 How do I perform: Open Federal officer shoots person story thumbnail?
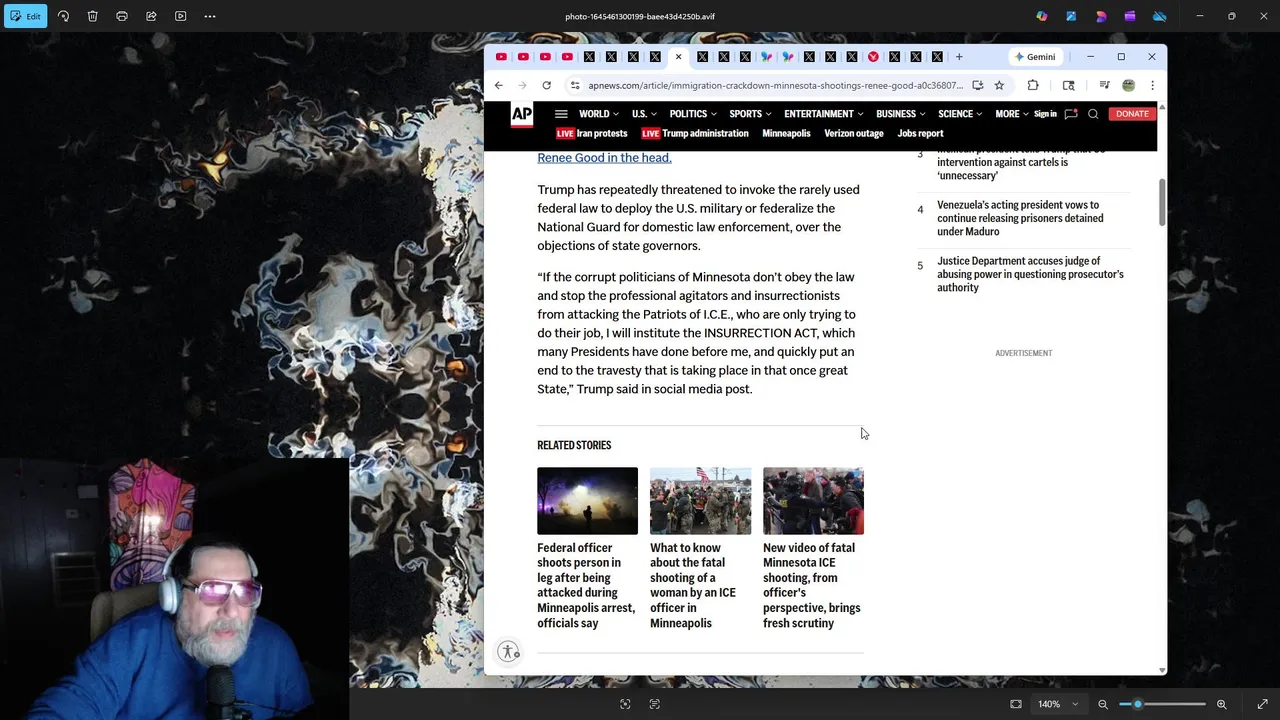tap(587, 501)
